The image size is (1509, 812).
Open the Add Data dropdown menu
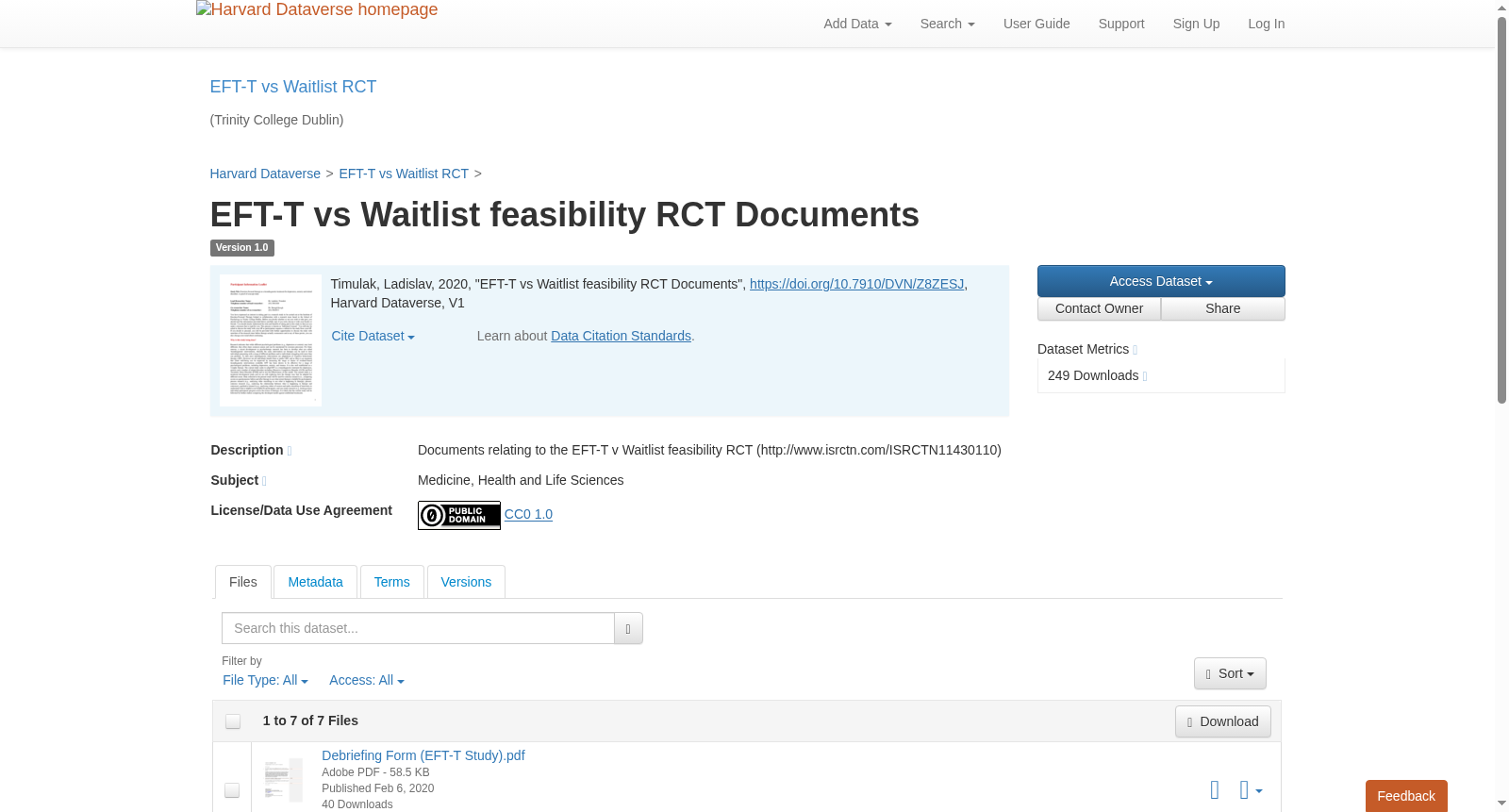(857, 24)
